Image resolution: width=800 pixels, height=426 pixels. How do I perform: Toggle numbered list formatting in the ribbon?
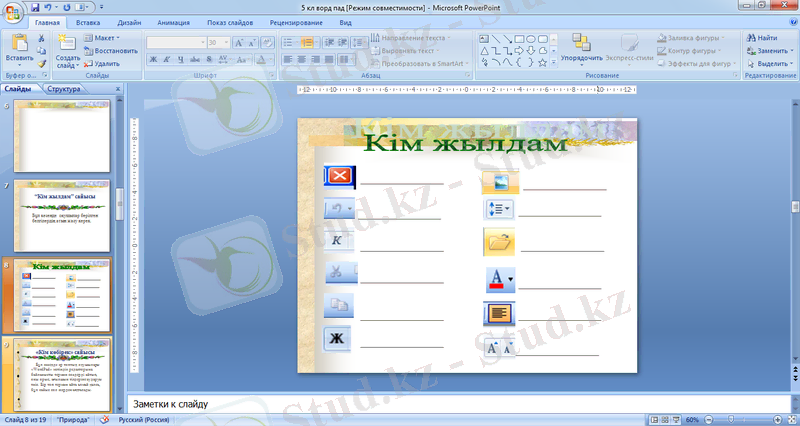[308, 43]
